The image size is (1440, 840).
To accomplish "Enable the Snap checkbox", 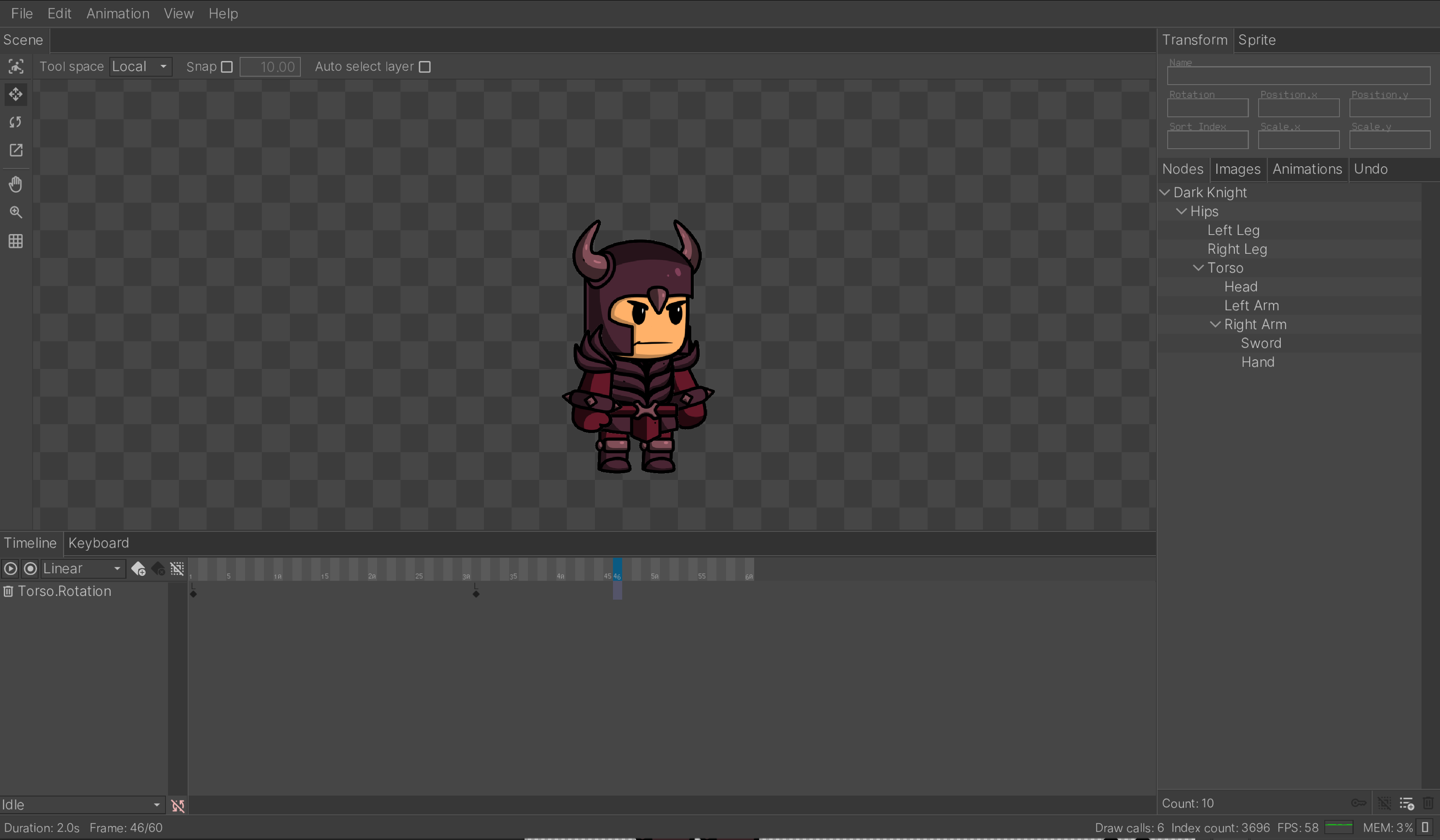I will (x=227, y=67).
